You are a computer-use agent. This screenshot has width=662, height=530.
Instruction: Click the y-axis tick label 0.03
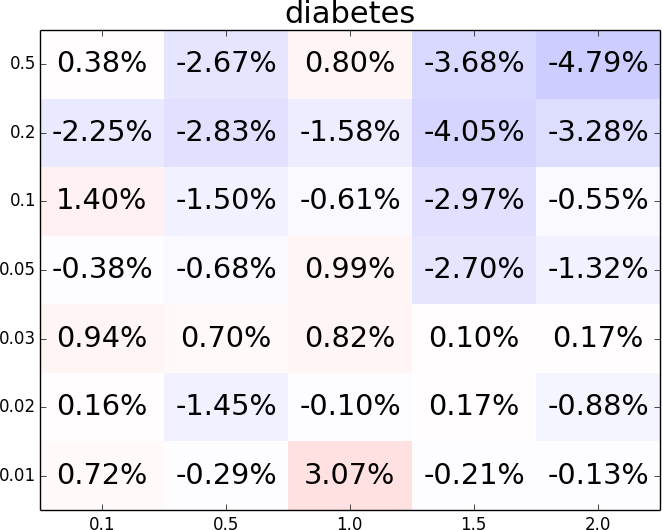tap(20, 338)
